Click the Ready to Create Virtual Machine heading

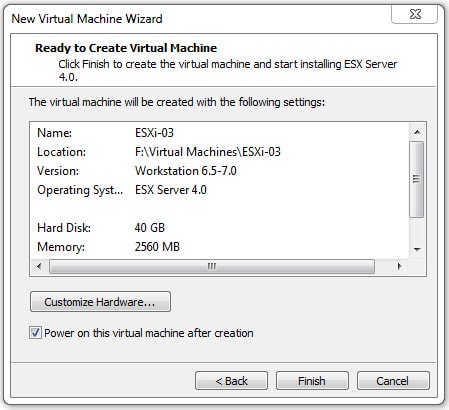tap(126, 48)
